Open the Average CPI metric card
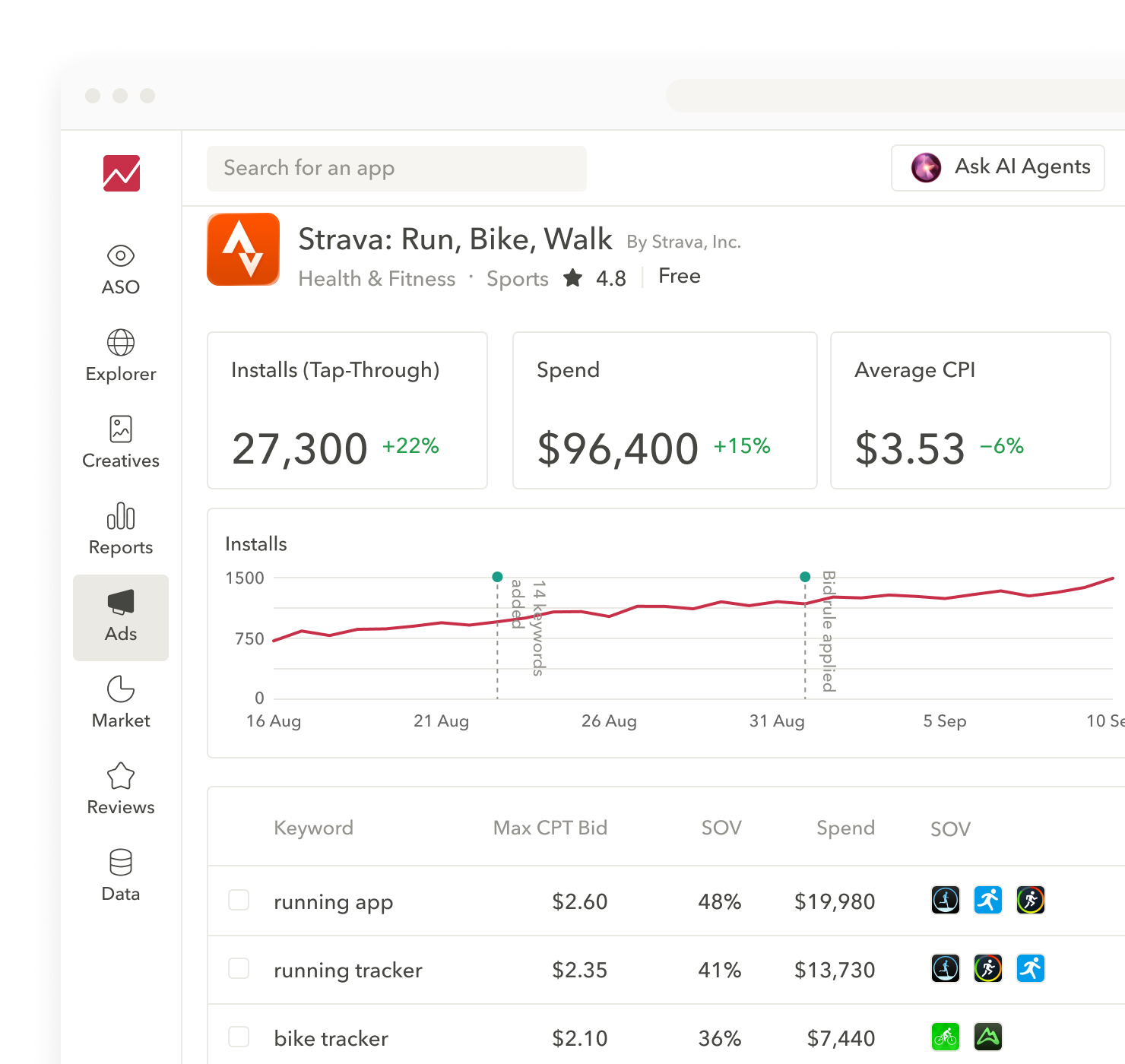This screenshot has width=1125, height=1064. (x=971, y=410)
